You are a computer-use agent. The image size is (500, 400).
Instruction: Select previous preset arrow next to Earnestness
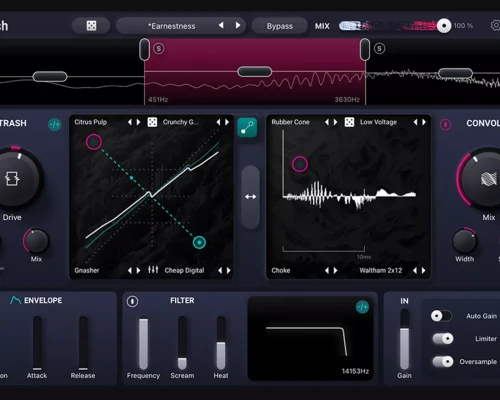click(x=221, y=25)
